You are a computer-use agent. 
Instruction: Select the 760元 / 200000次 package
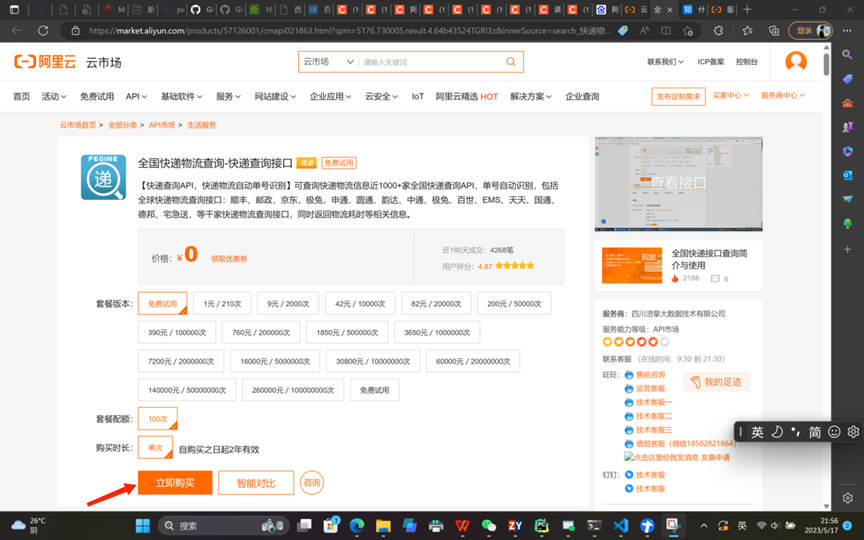[x=261, y=332]
